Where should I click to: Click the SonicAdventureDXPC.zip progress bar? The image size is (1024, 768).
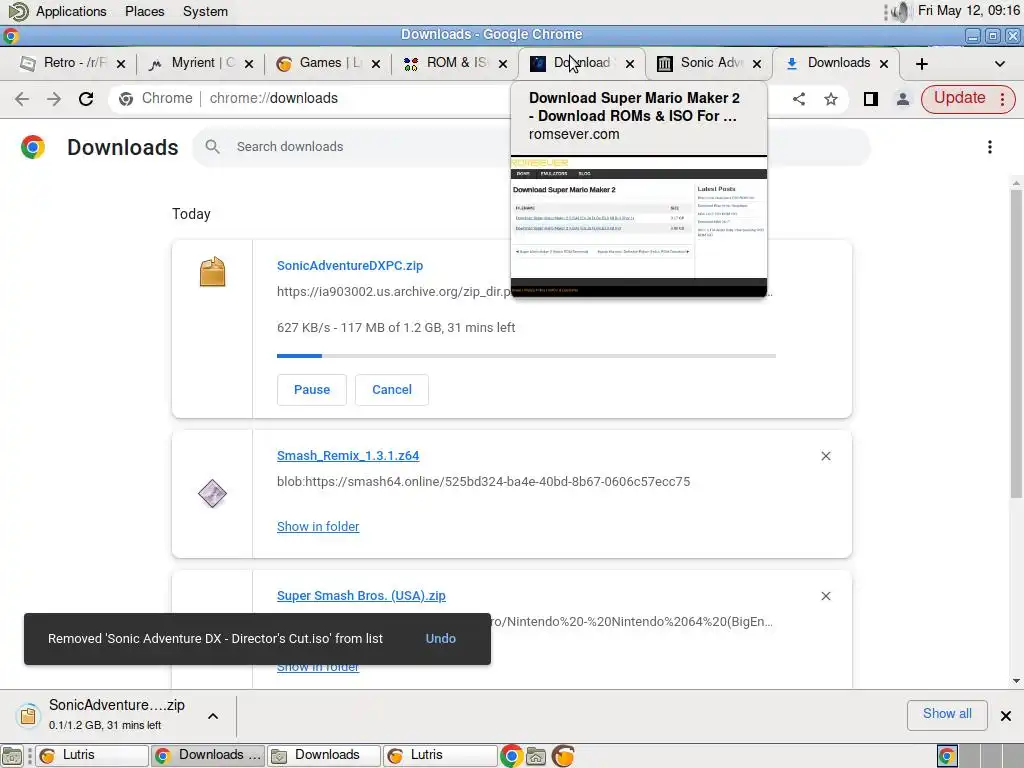[x=526, y=356]
